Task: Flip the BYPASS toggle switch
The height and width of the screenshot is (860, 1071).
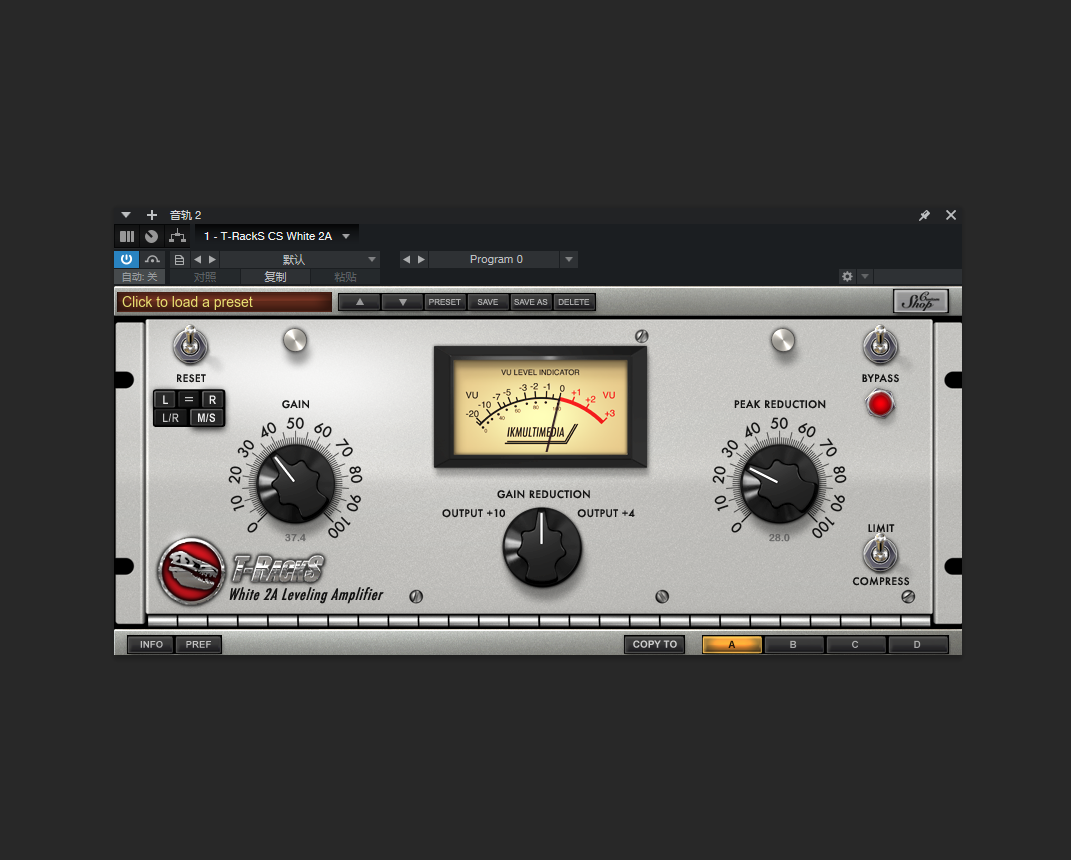Action: (x=880, y=345)
